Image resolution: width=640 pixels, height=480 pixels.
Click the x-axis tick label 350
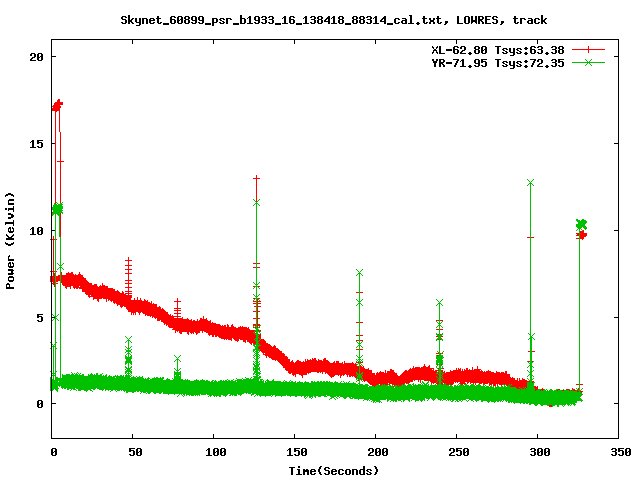click(x=620, y=452)
